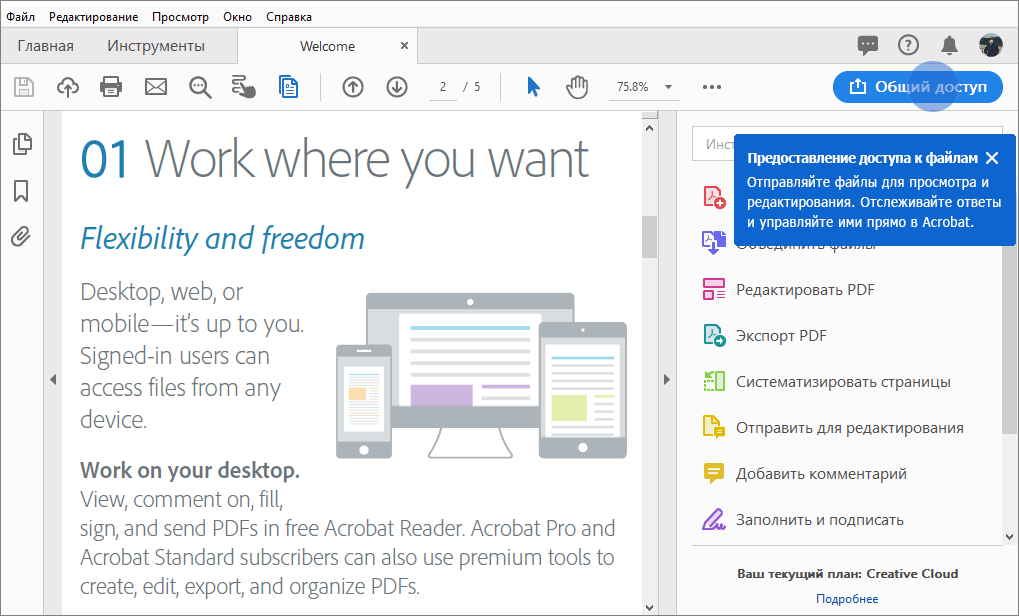Open the Page Thumbnails panel
Screen dimensions: 1019x616
(21, 144)
